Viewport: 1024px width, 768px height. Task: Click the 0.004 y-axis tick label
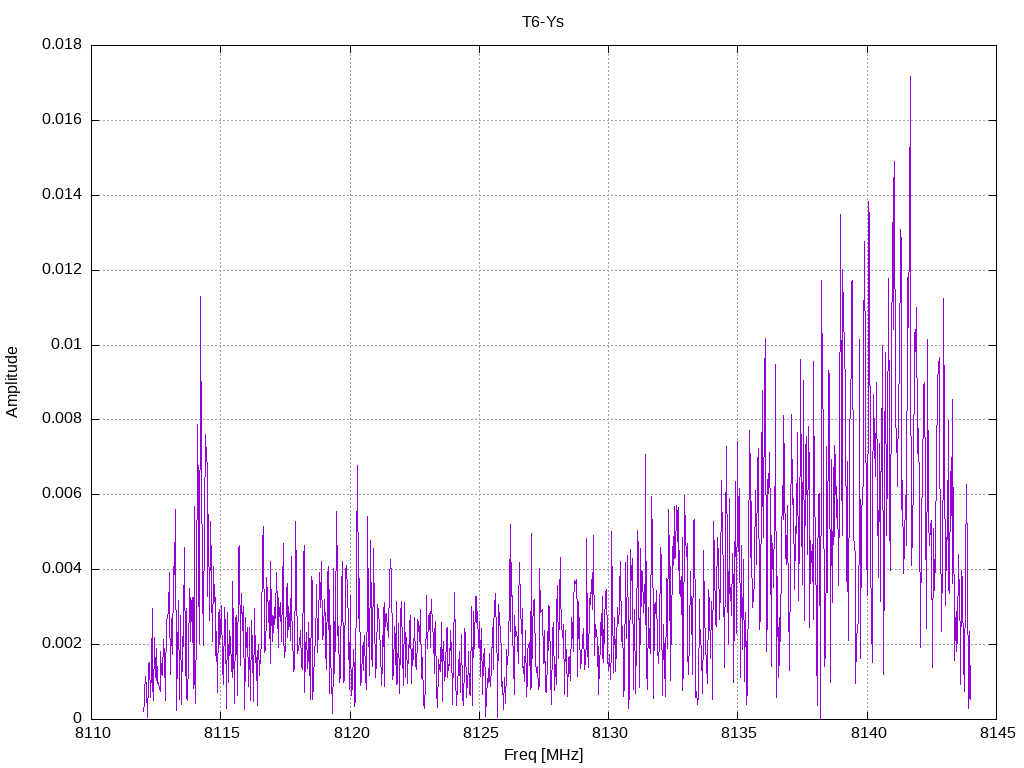(x=62, y=569)
